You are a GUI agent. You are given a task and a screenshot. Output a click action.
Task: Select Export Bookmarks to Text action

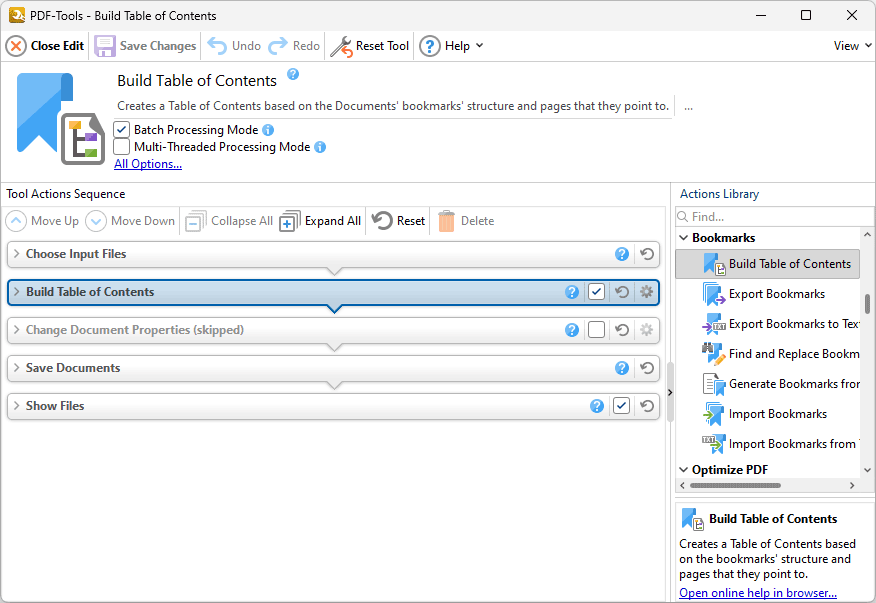768,324
